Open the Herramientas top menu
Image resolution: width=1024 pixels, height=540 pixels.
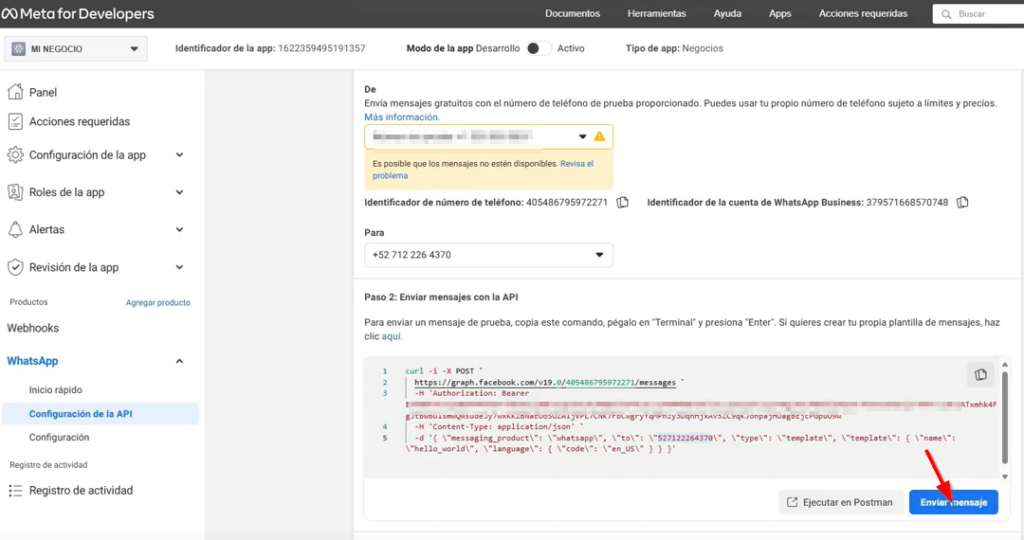(x=656, y=14)
